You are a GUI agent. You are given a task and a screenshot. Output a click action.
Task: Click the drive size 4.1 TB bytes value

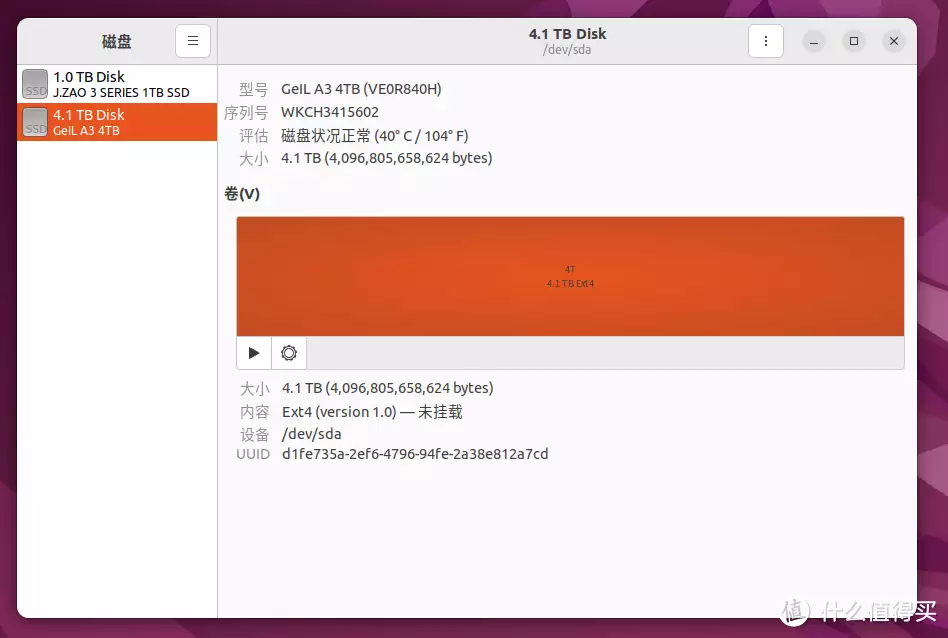(x=386, y=158)
